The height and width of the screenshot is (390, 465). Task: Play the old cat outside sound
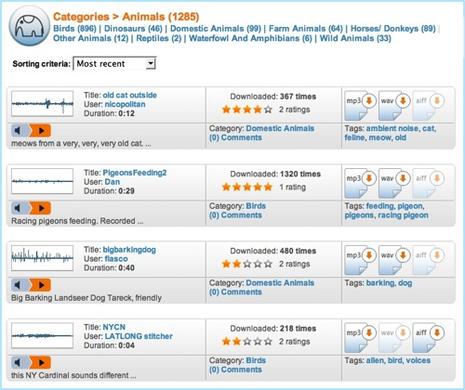coord(41,130)
